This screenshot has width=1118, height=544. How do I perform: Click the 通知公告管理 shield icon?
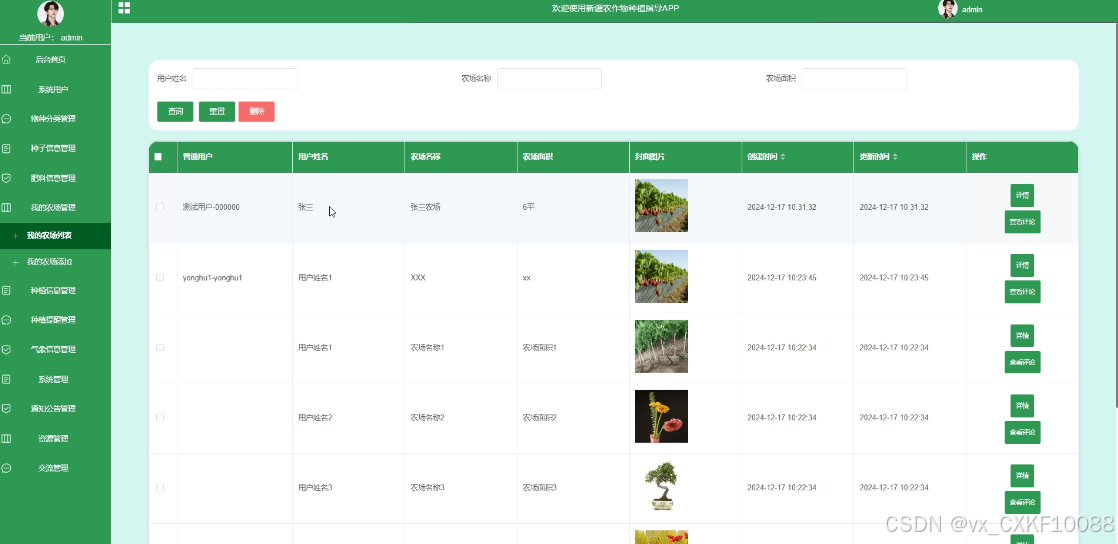[x=6, y=409]
